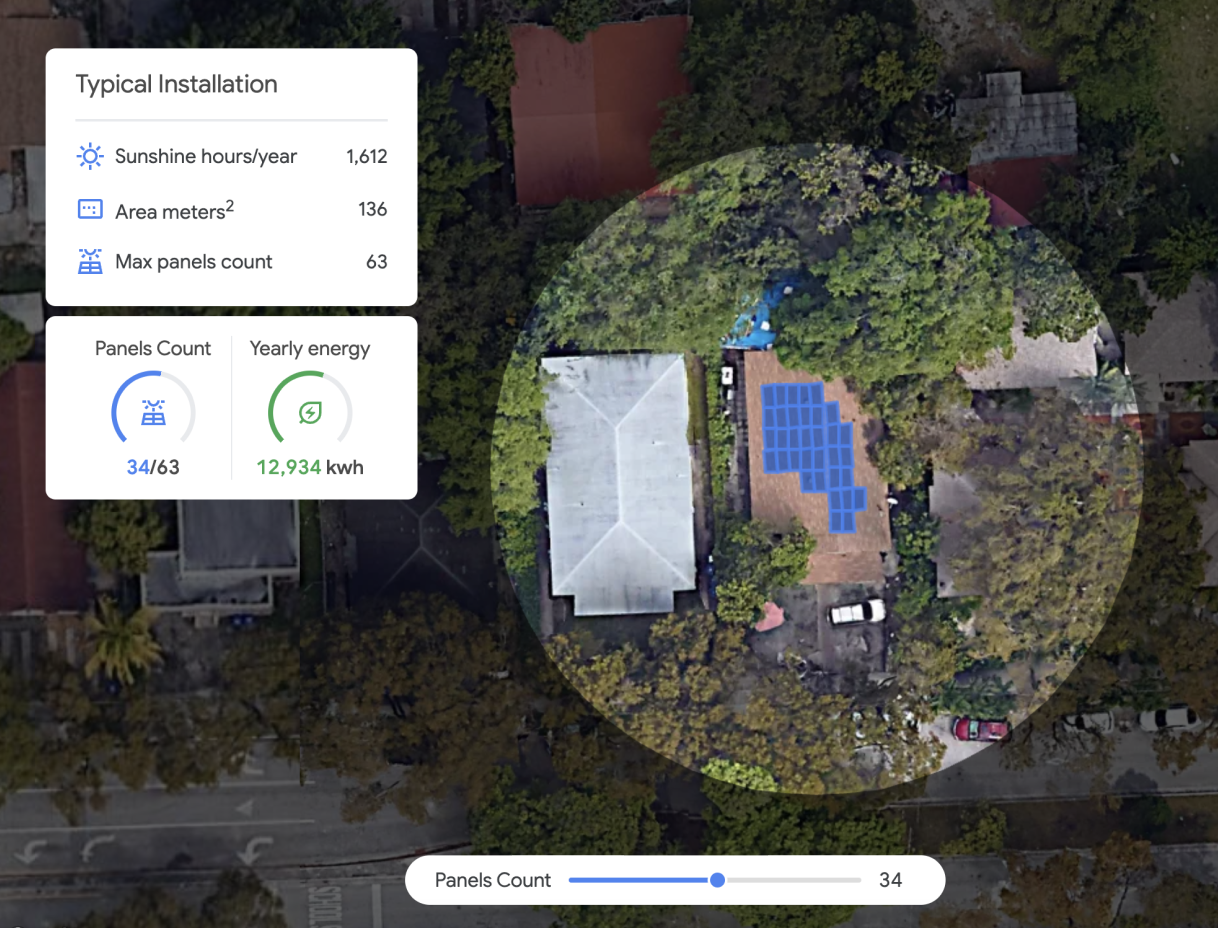The height and width of the screenshot is (928, 1218).
Task: Click the unfilled grey end of the slider track
Action: (793, 880)
